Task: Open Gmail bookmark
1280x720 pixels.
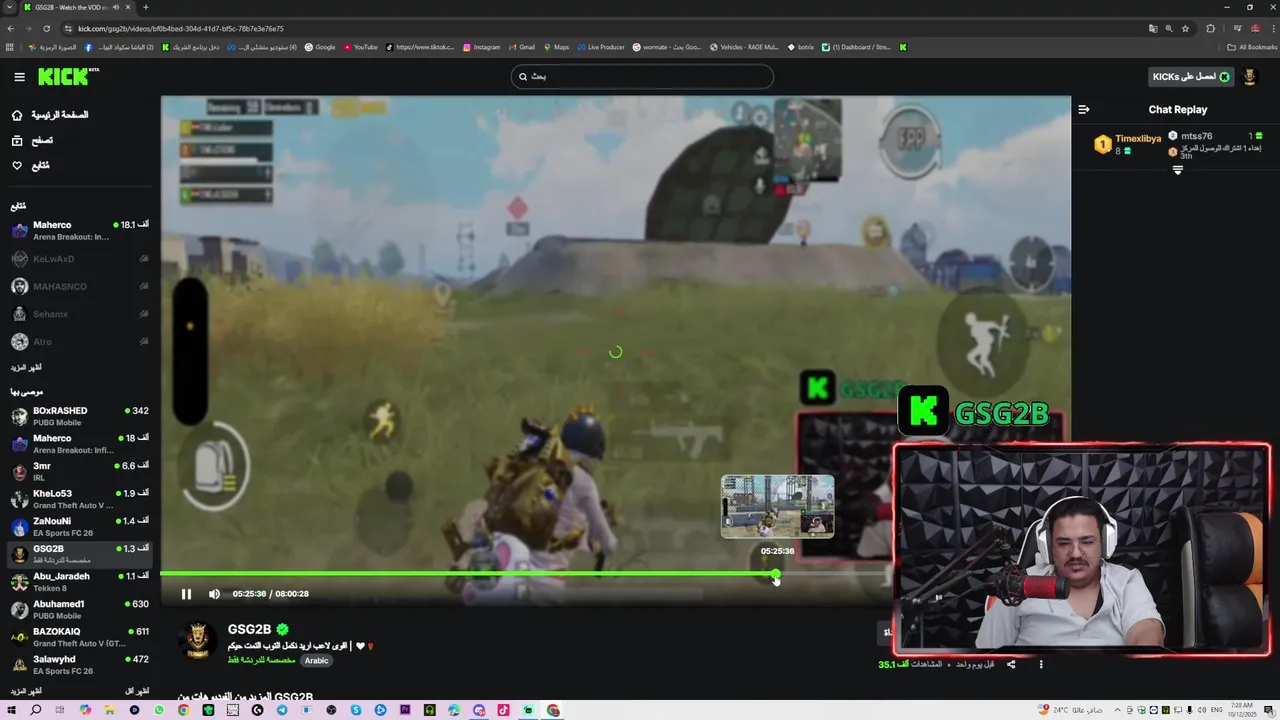Action: (x=521, y=47)
